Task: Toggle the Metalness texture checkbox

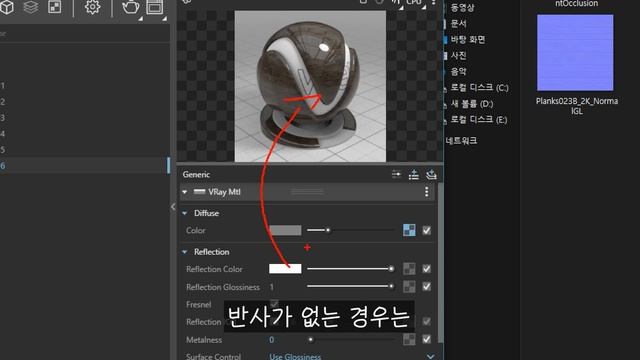Action: (427, 339)
